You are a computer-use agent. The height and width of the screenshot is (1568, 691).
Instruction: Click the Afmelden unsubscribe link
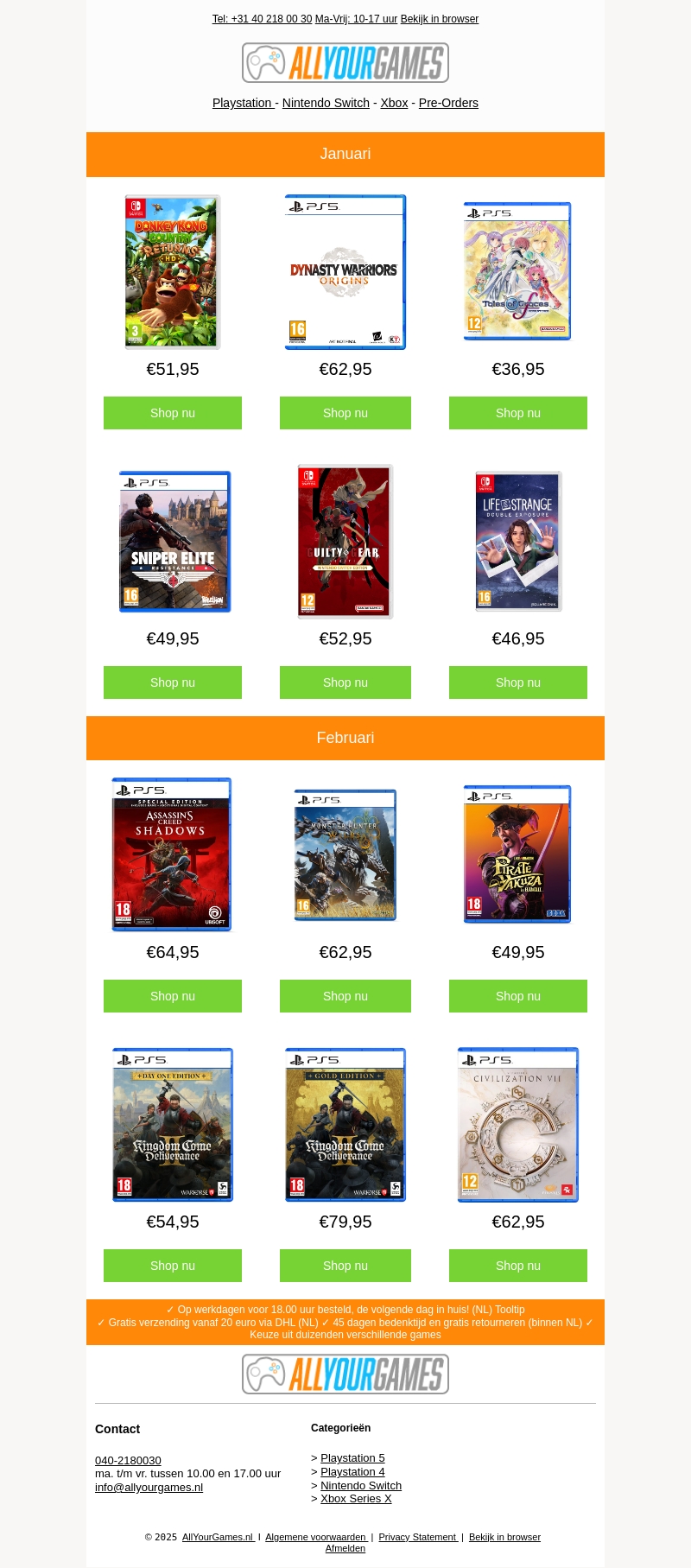point(345,1548)
